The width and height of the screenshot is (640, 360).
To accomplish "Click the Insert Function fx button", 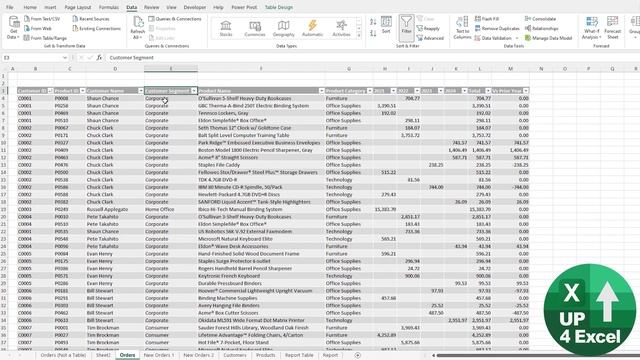I will pos(99,58).
